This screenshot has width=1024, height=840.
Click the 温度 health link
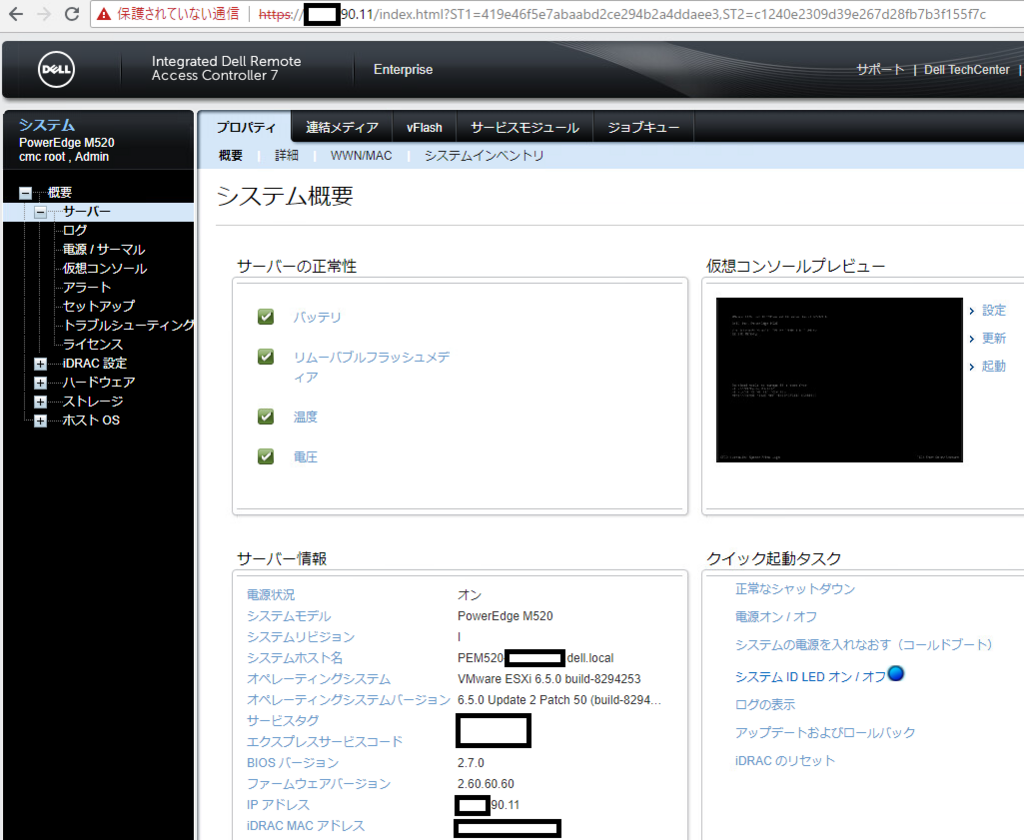point(305,416)
